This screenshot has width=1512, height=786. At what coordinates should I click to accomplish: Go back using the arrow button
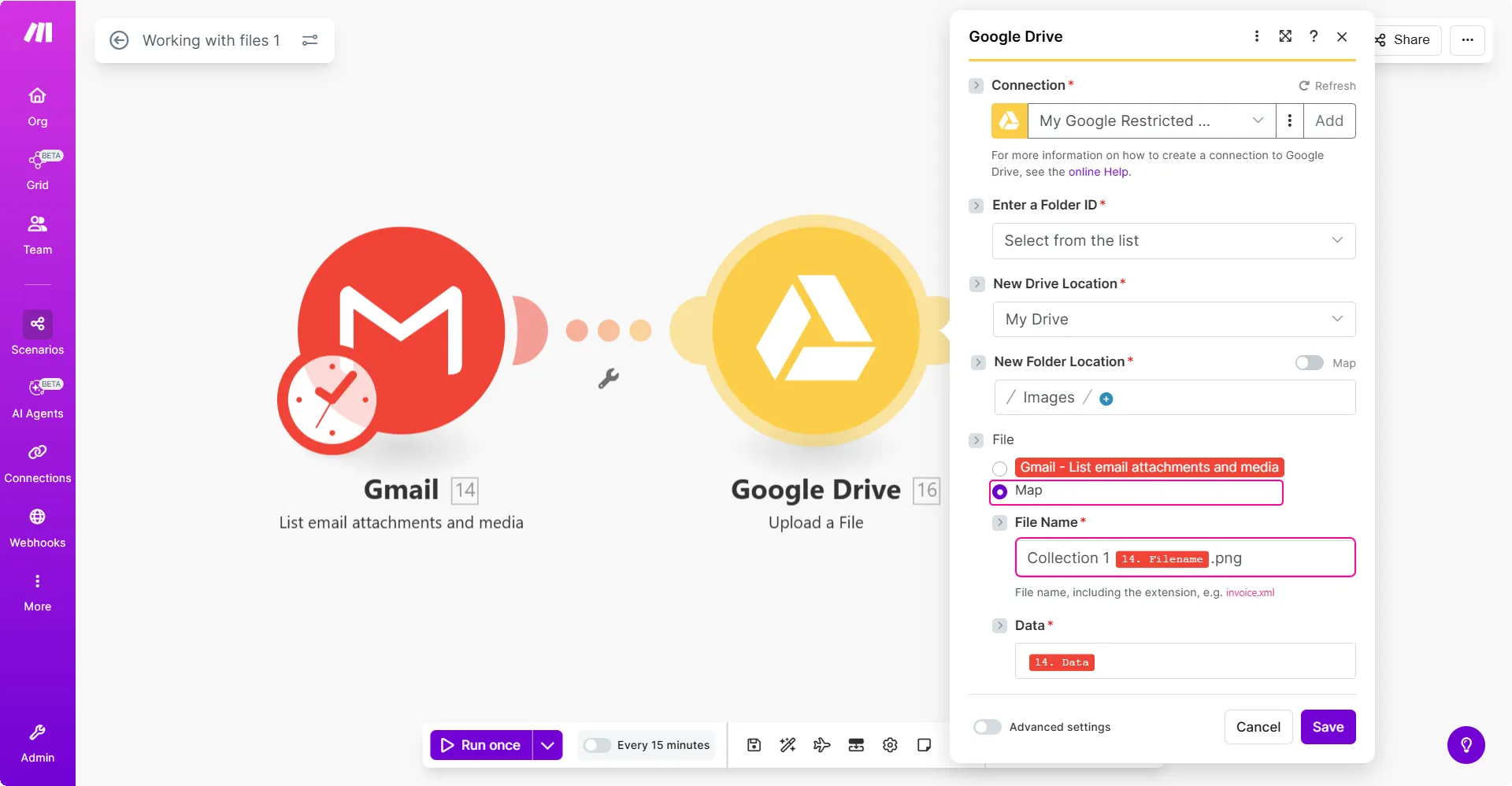click(119, 40)
